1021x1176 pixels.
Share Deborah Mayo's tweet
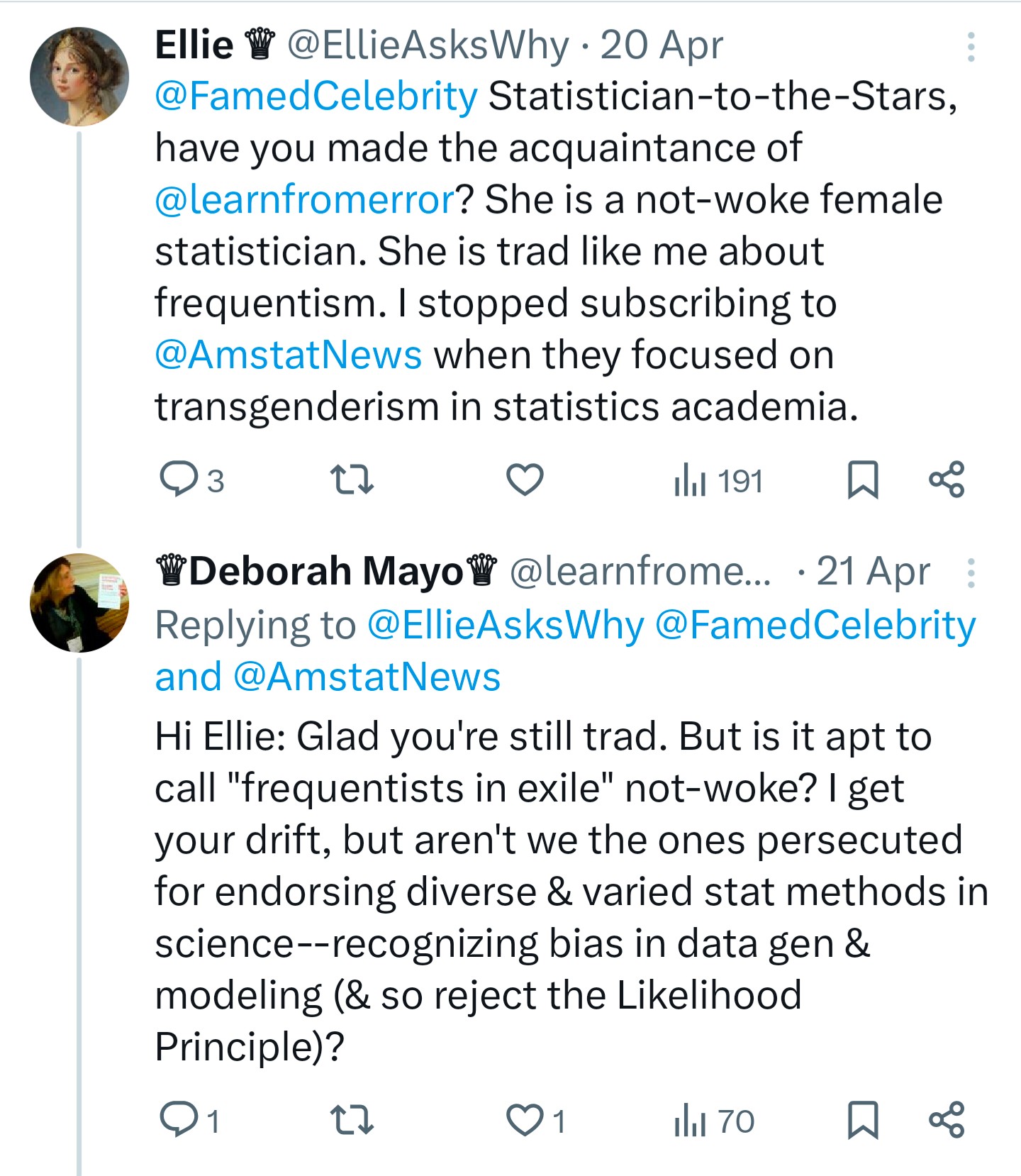pos(947,1120)
